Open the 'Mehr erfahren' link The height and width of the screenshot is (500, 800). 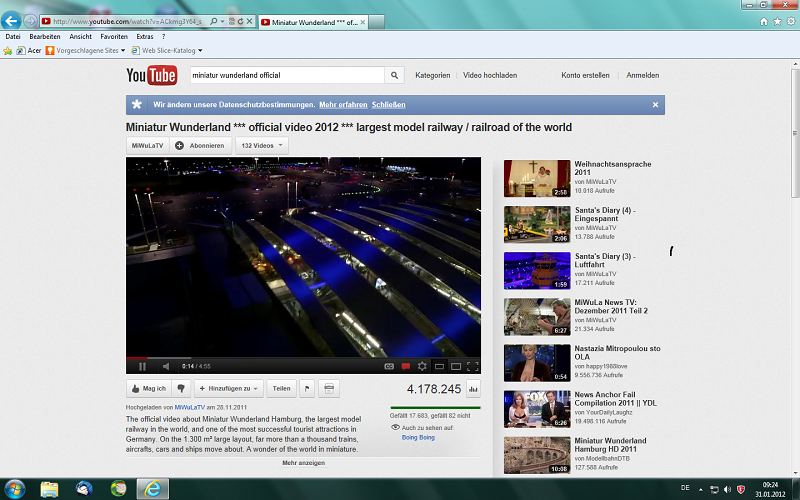[343, 105]
